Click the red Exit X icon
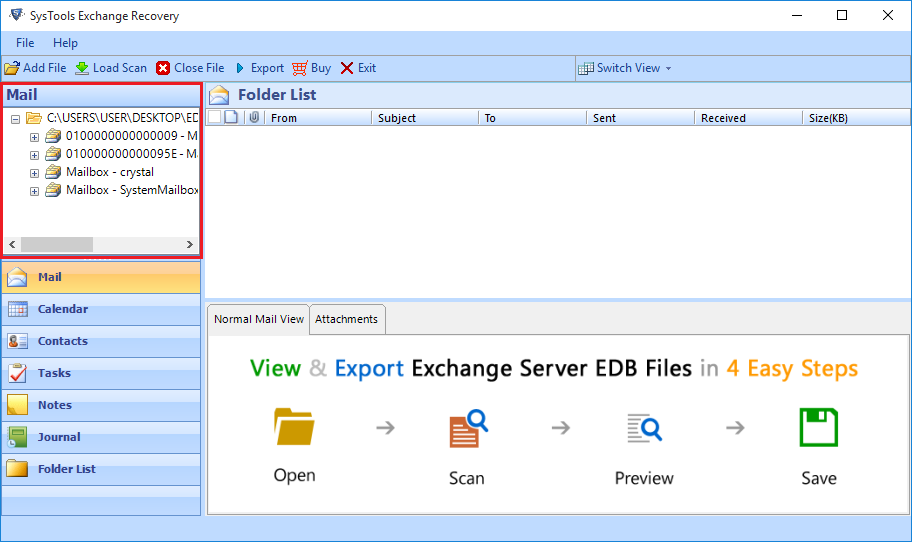 click(347, 68)
